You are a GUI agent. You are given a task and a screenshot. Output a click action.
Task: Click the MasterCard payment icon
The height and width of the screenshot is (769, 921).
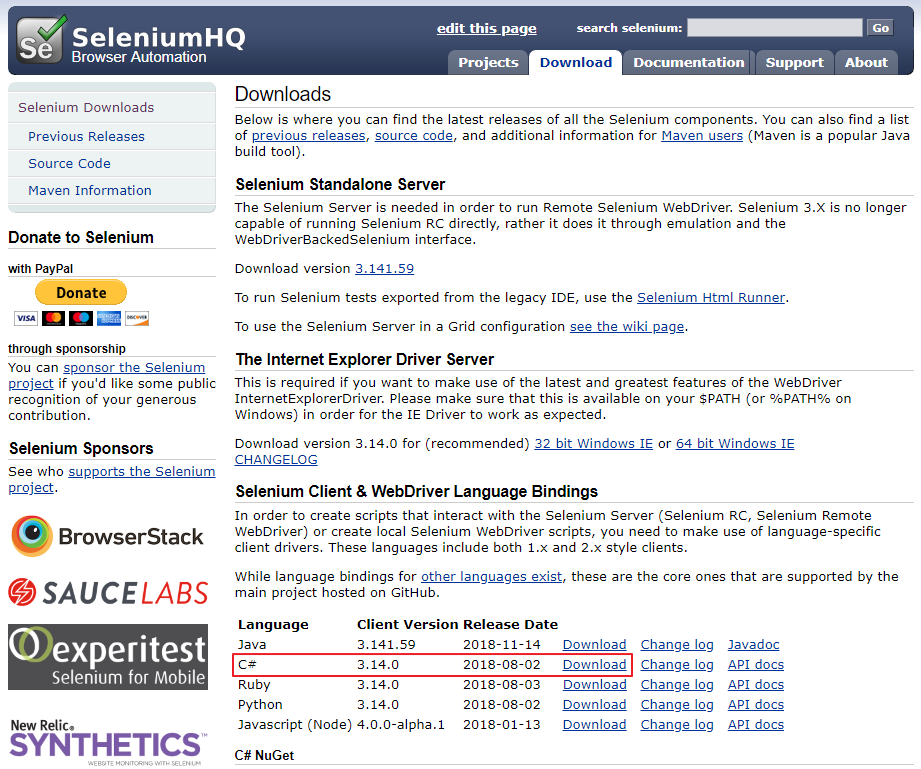coord(53,318)
